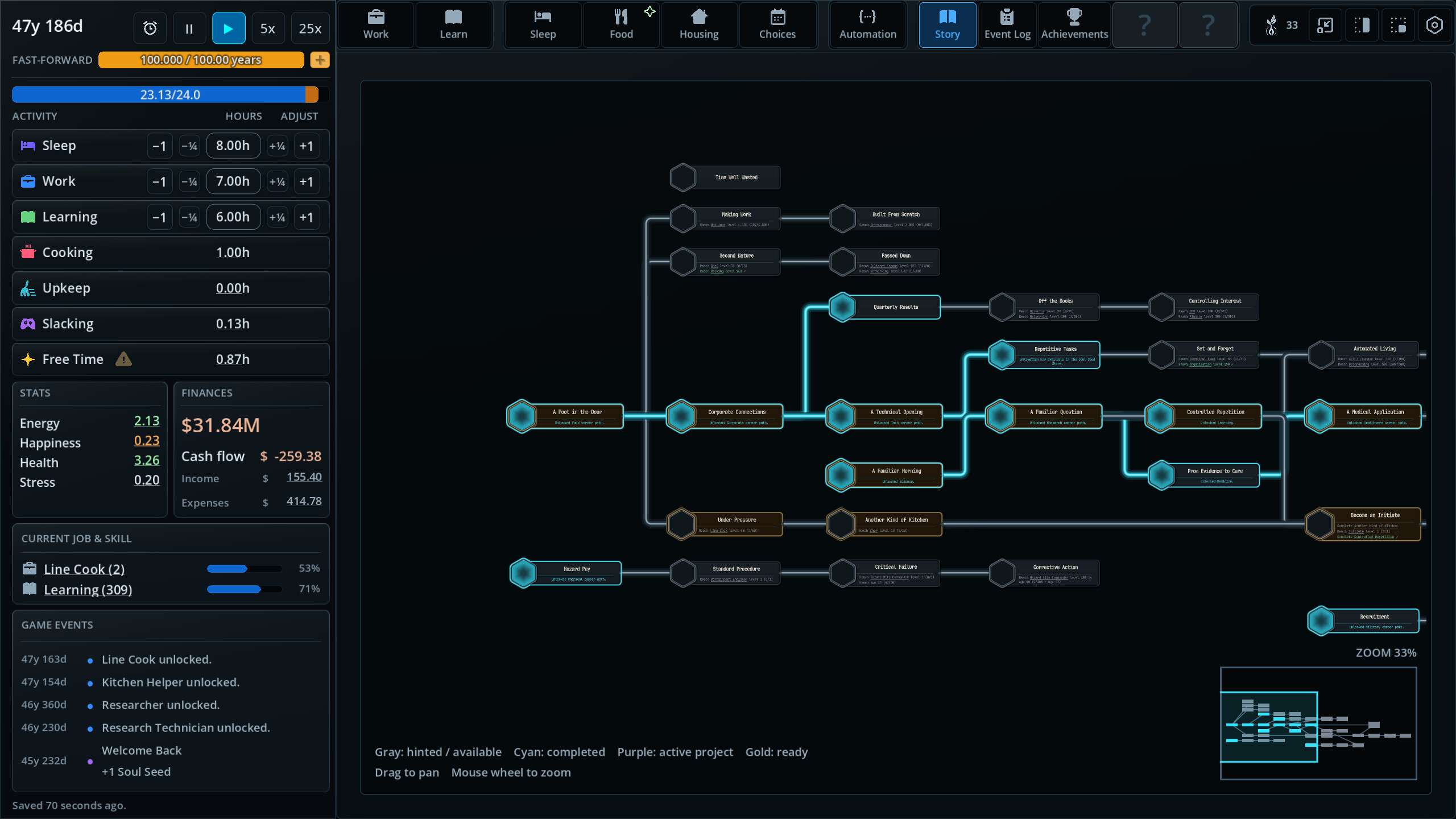Open the Housing tab
1456x819 pixels.
tap(699, 25)
